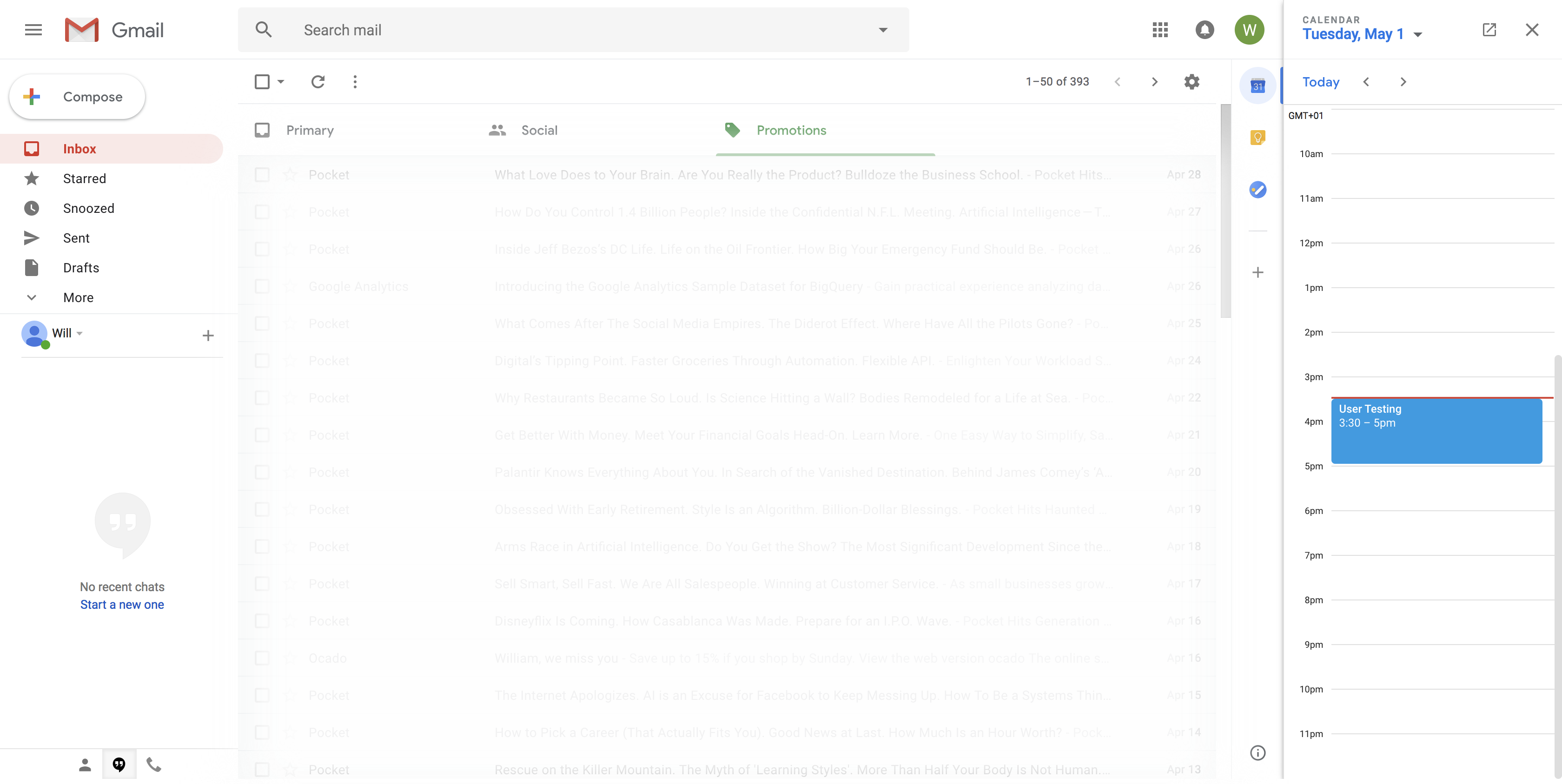Open calendar in new tab icon

pos(1489,30)
